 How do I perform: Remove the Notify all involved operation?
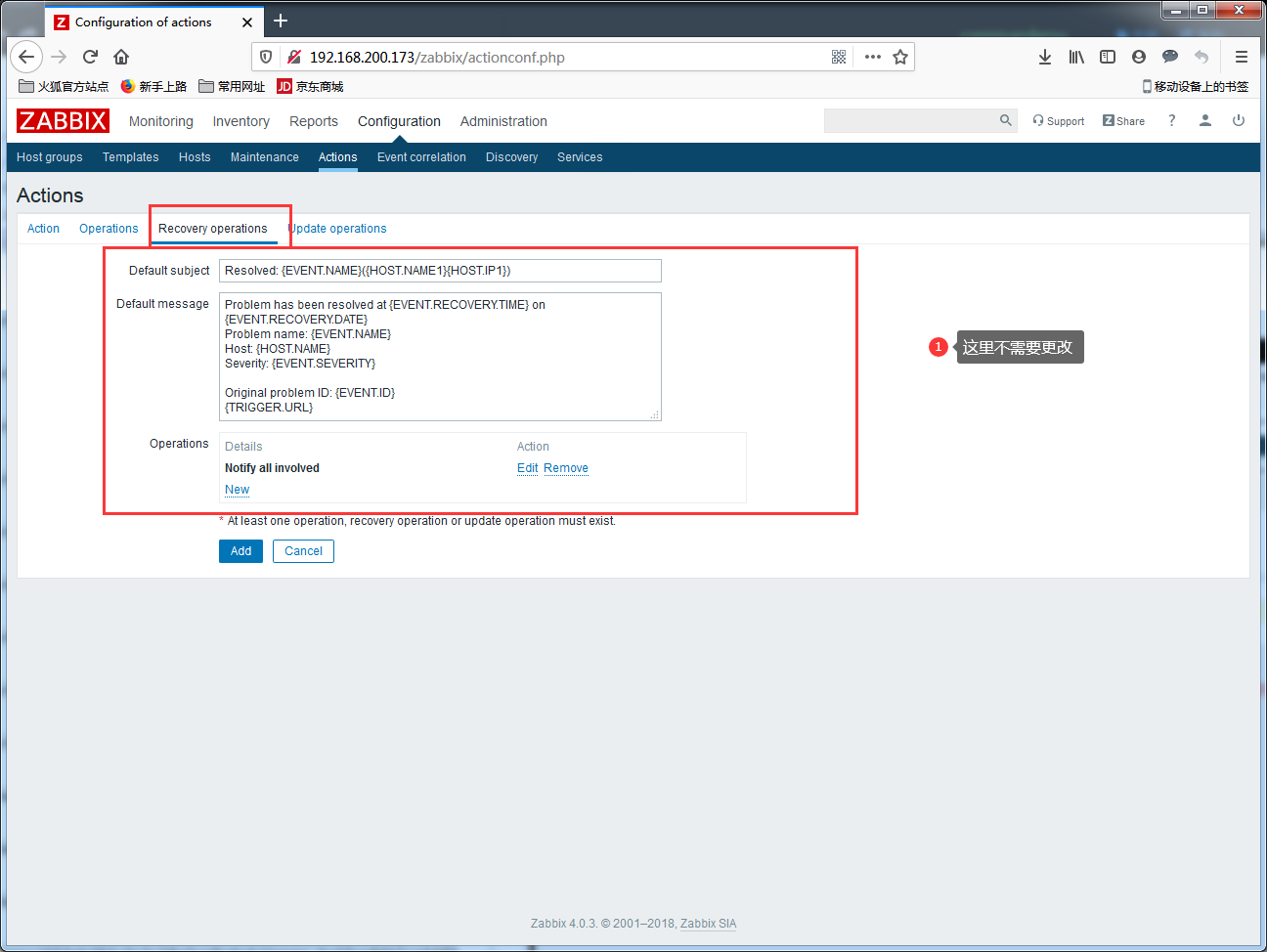(x=566, y=468)
